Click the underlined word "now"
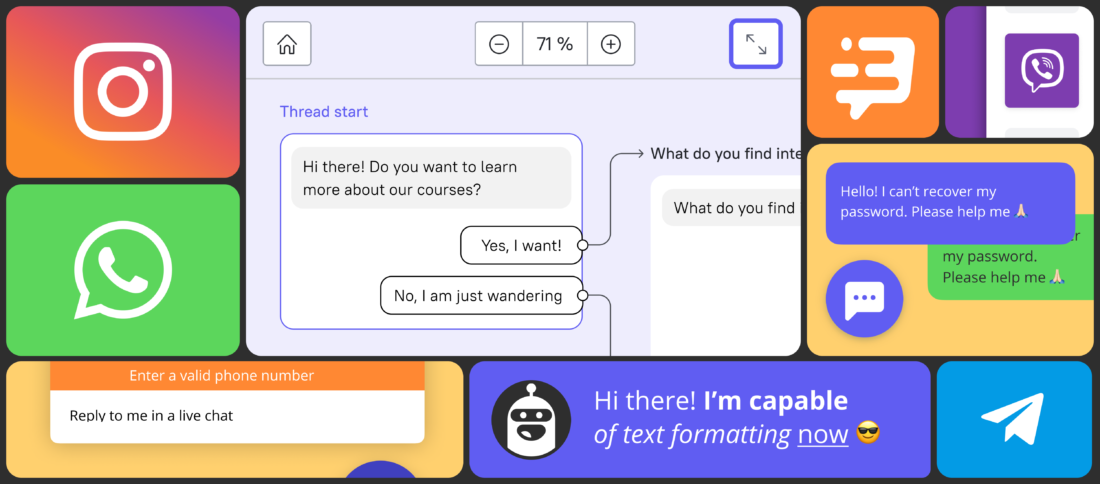1100x484 pixels. pos(823,435)
